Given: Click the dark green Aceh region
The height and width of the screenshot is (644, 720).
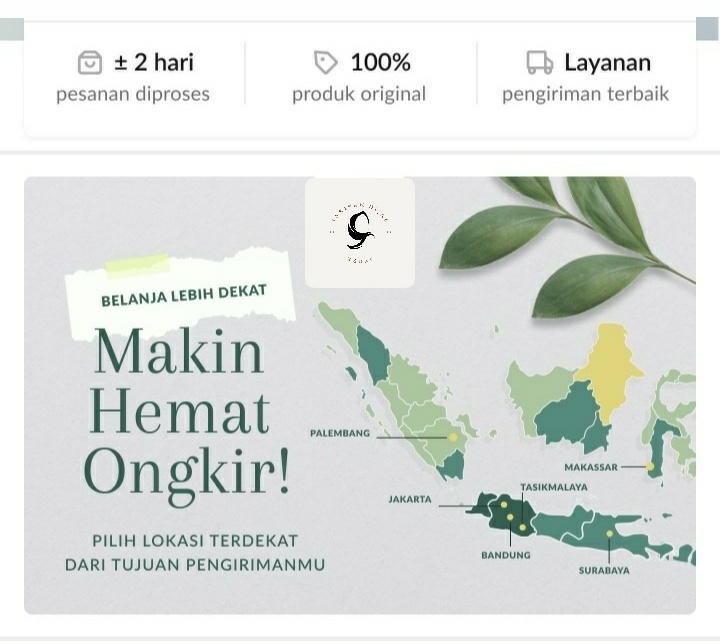Looking at the screenshot, I should coord(373,354).
